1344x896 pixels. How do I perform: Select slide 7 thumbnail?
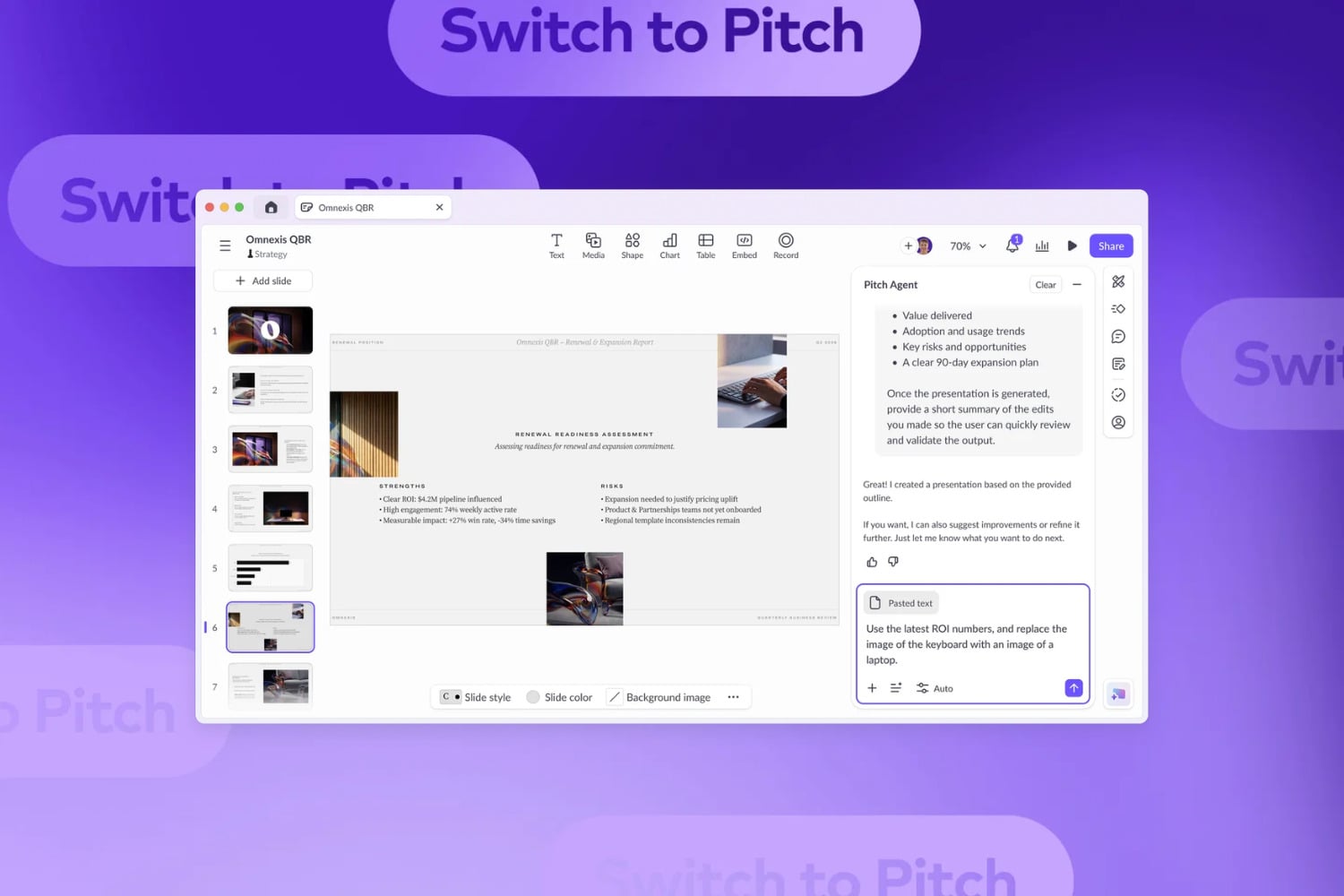click(271, 686)
